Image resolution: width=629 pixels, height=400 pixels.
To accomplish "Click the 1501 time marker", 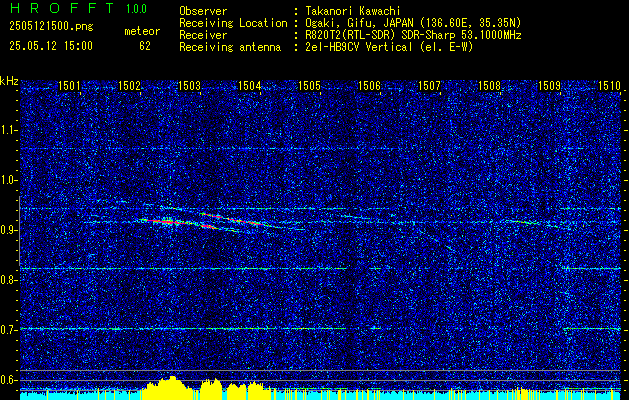I will point(69,86).
